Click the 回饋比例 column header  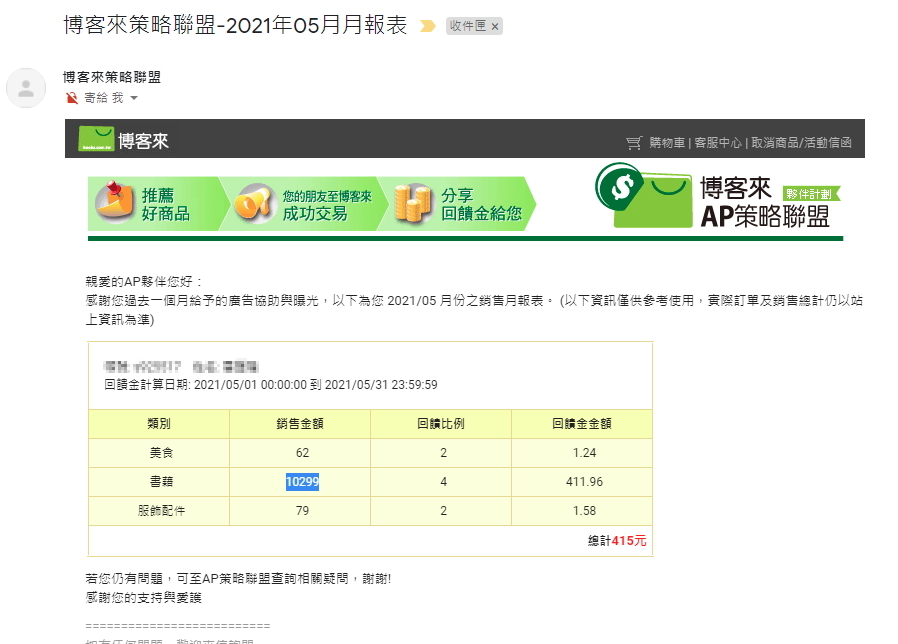[x=441, y=424]
